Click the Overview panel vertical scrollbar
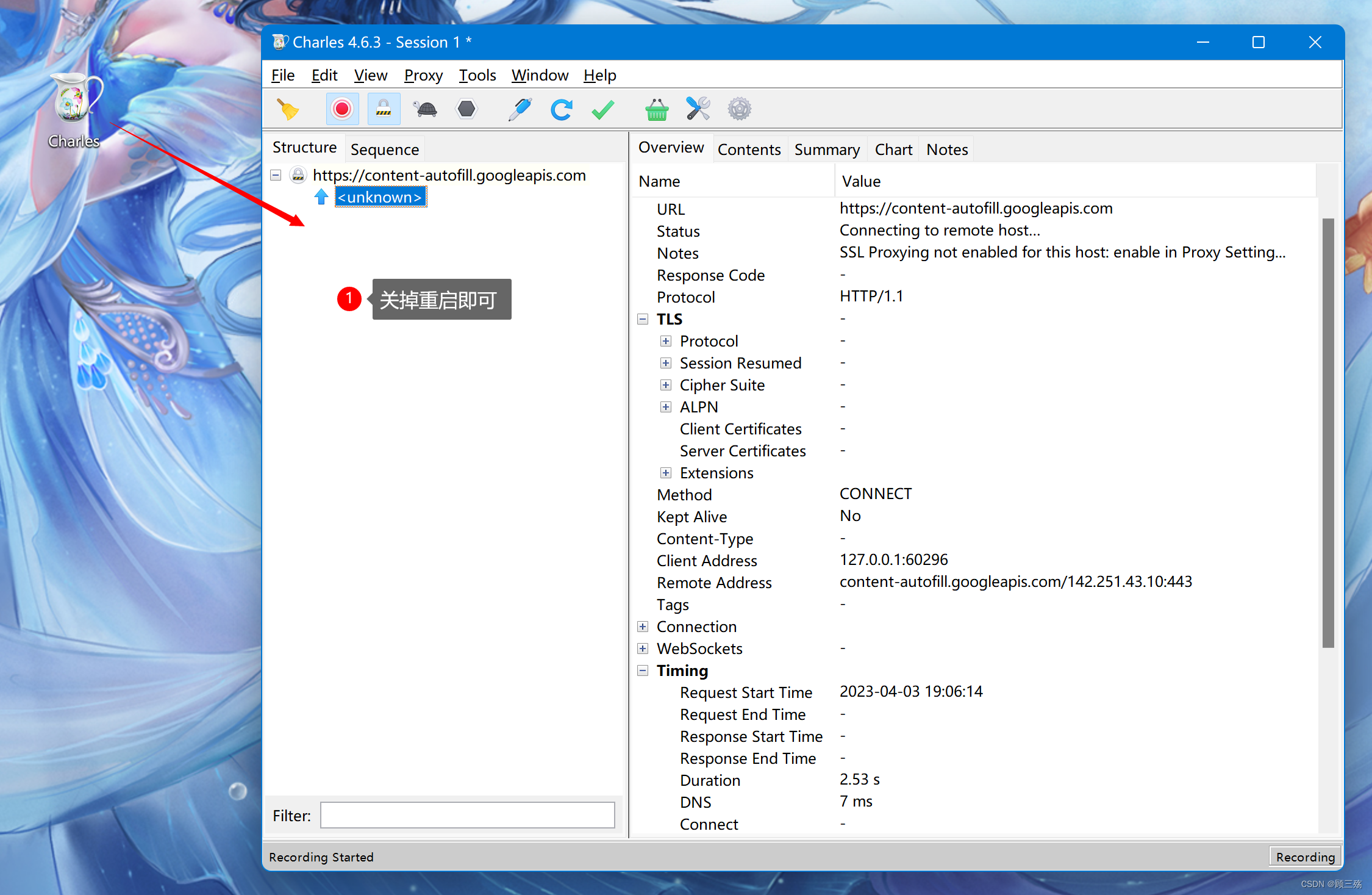Image resolution: width=1372 pixels, height=895 pixels. (1328, 433)
